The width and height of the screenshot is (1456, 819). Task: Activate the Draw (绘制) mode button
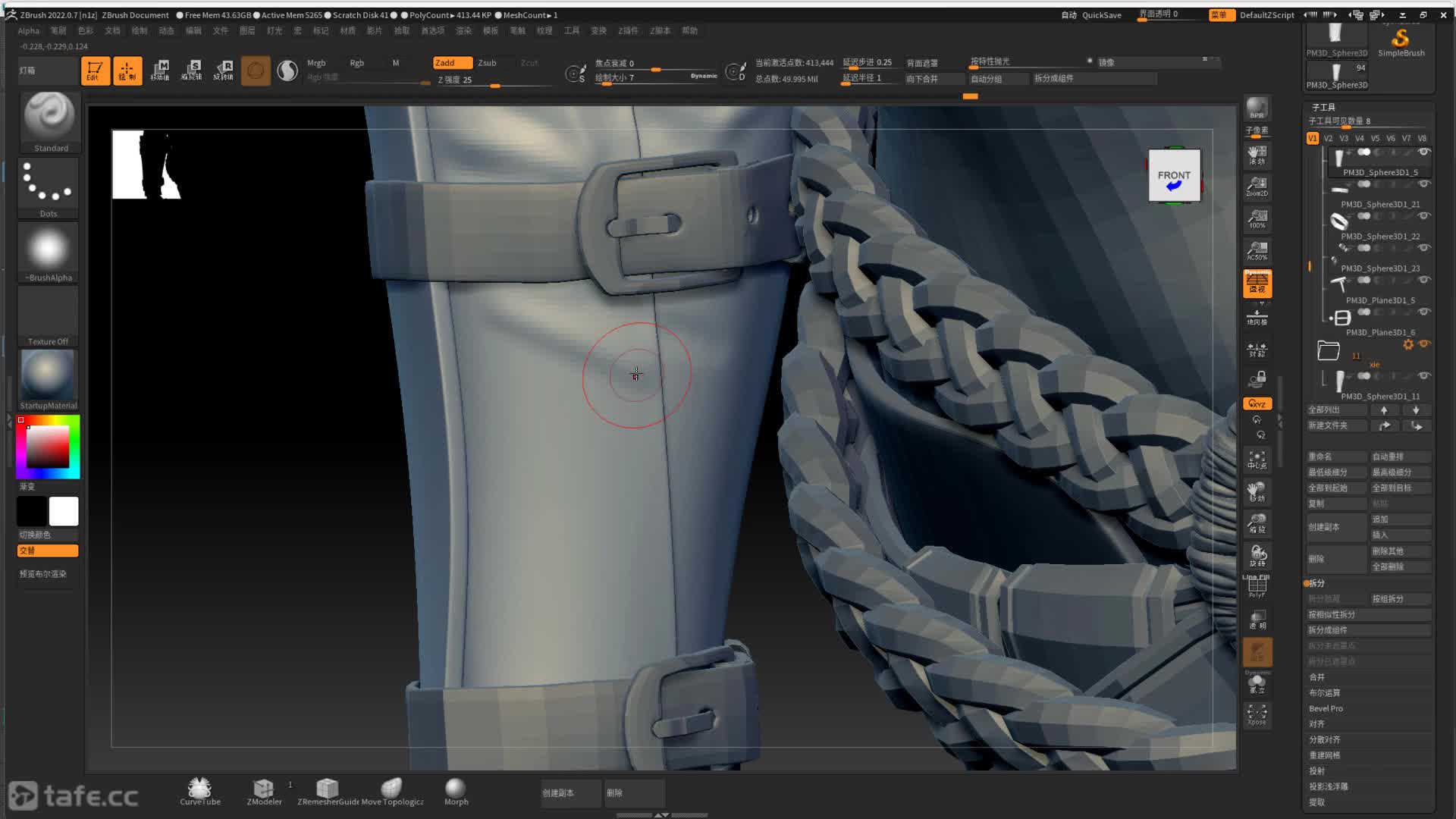coord(127,71)
